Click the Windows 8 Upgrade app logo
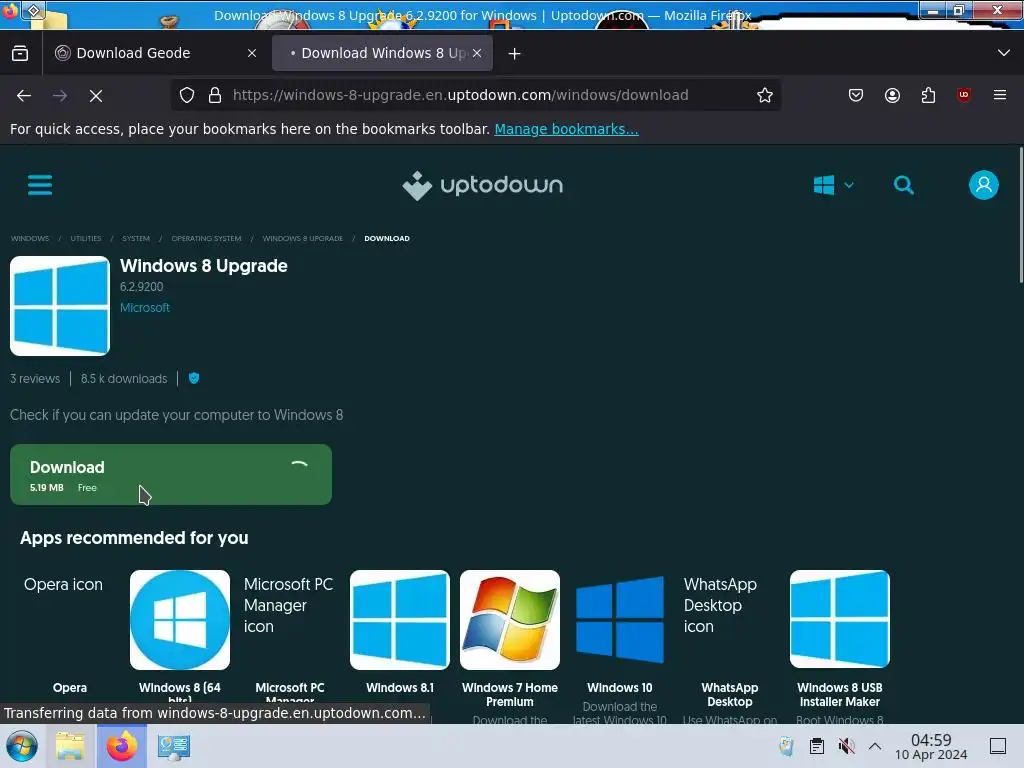This screenshot has height=768, width=1024. coord(60,306)
